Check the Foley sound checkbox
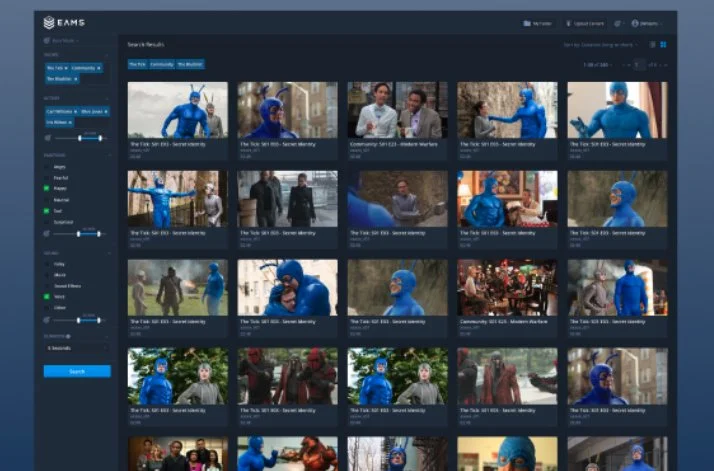This screenshot has height=471, width=714. pos(46,264)
